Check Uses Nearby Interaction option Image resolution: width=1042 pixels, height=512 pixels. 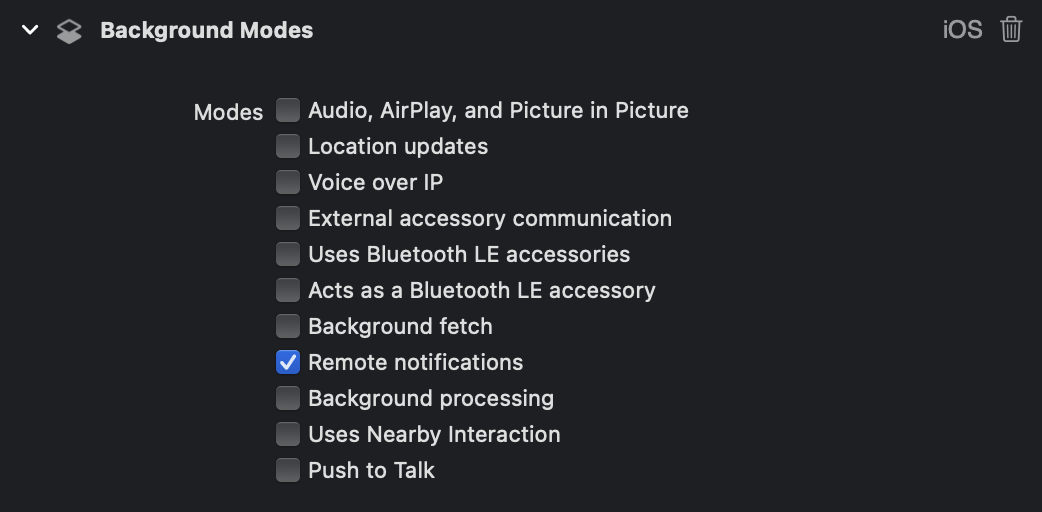tap(288, 434)
